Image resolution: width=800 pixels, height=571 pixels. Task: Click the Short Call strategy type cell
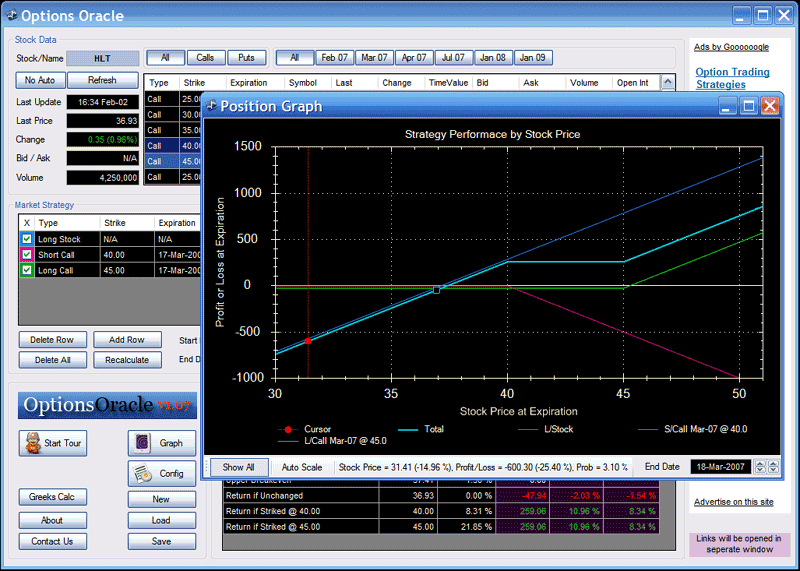click(x=67, y=255)
